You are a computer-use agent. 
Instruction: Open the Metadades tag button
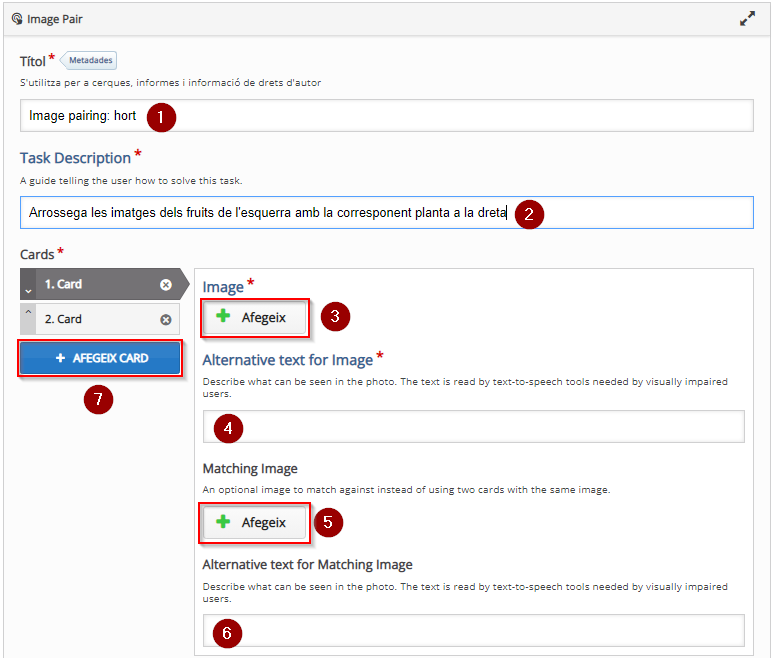(88, 60)
